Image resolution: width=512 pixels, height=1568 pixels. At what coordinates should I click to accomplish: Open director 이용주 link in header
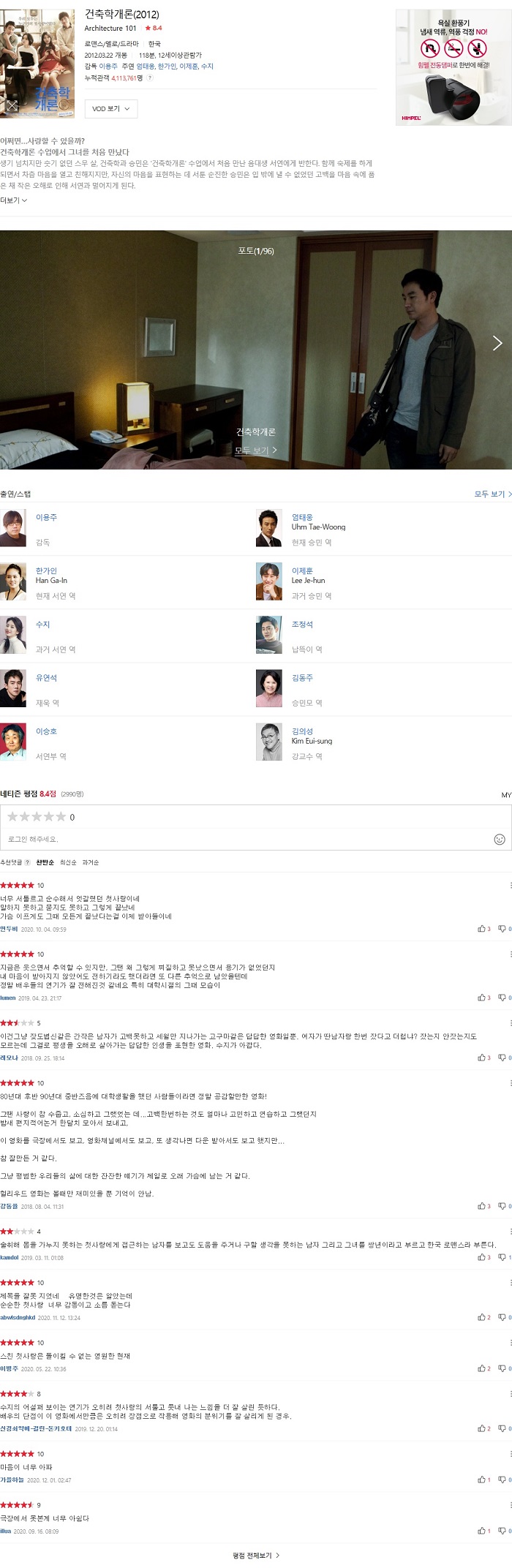pyautogui.click(x=108, y=67)
